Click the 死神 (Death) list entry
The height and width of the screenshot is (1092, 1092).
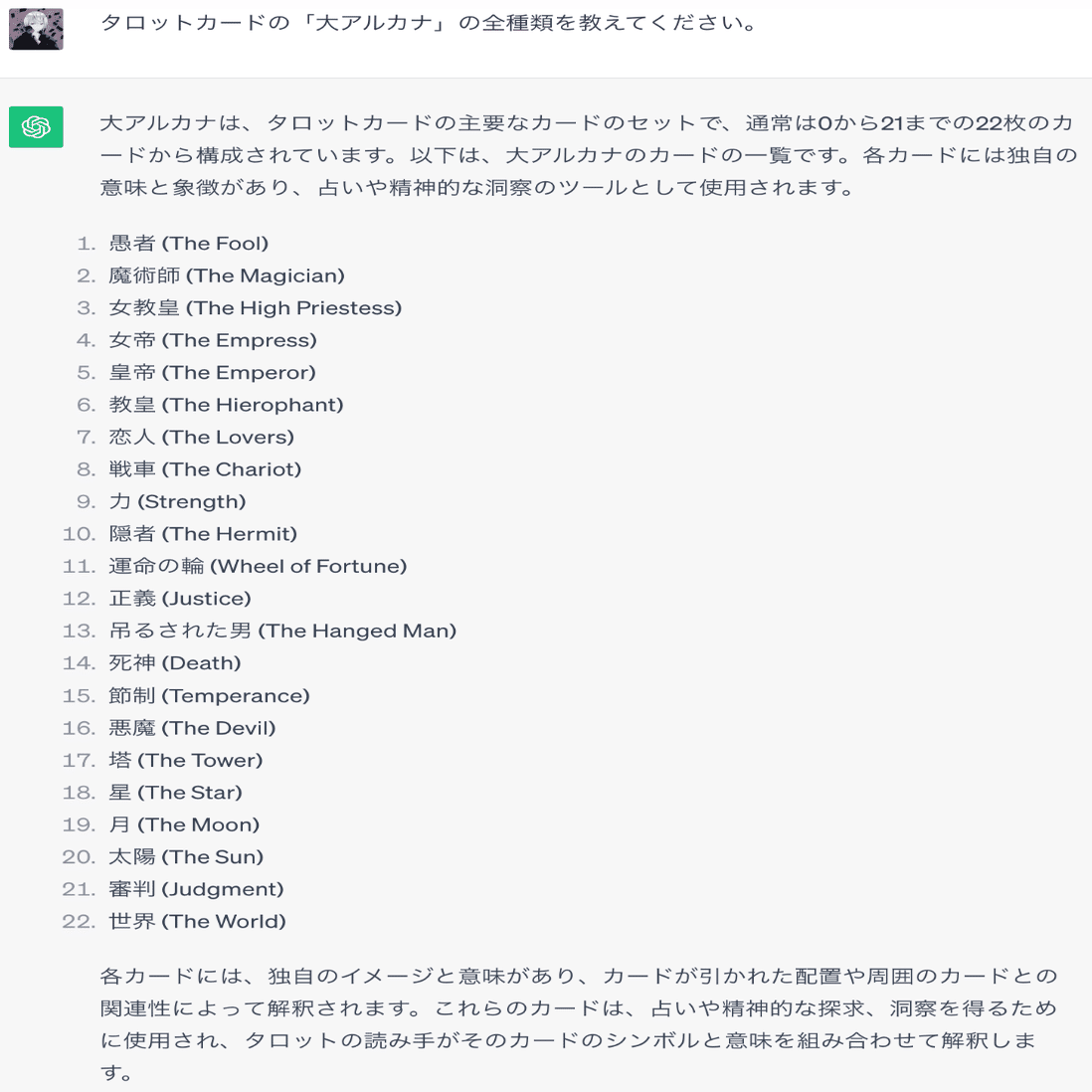(x=175, y=662)
